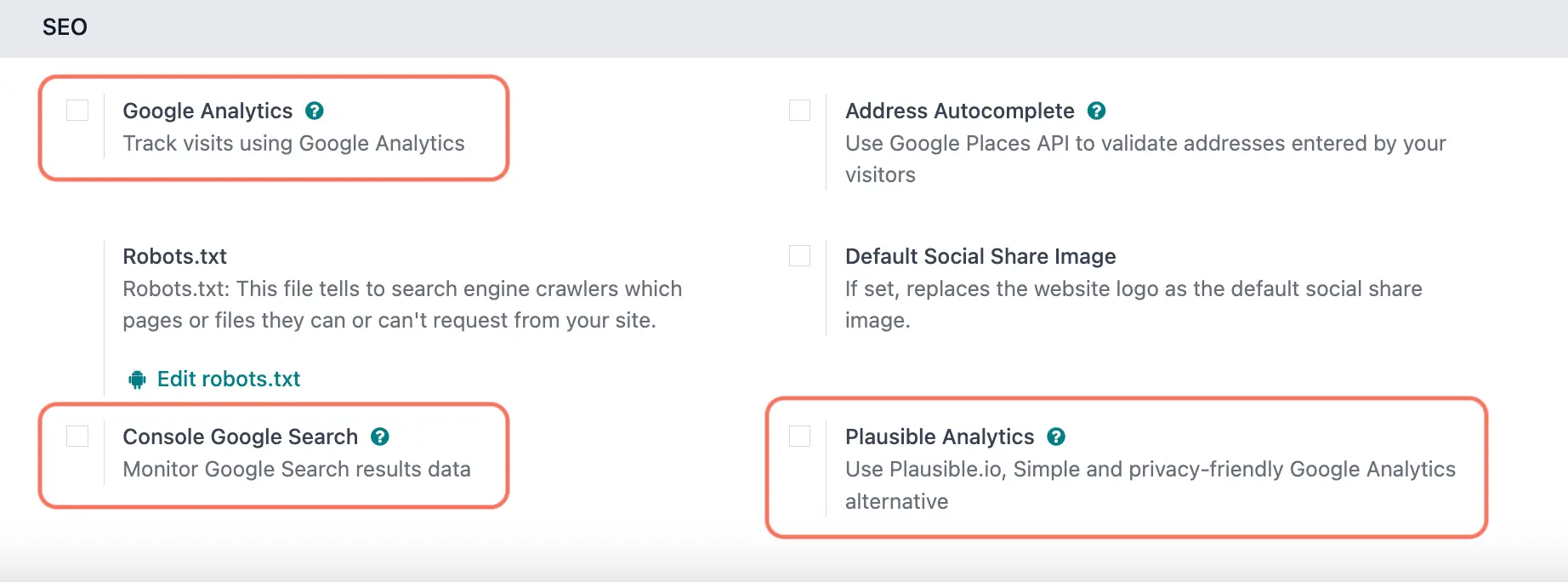Image resolution: width=1568 pixels, height=582 pixels.
Task: Toggle the Default Social Share Image checkbox
Action: (800, 256)
